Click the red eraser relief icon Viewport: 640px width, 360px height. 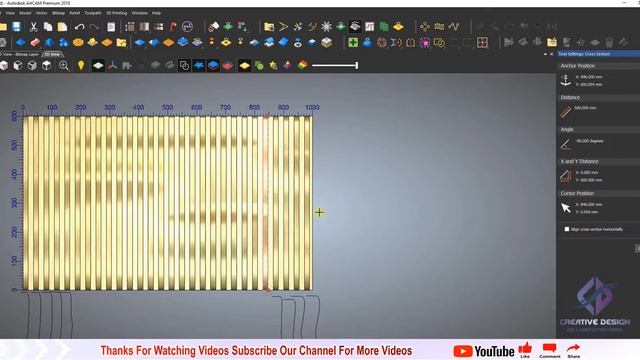coord(35,42)
